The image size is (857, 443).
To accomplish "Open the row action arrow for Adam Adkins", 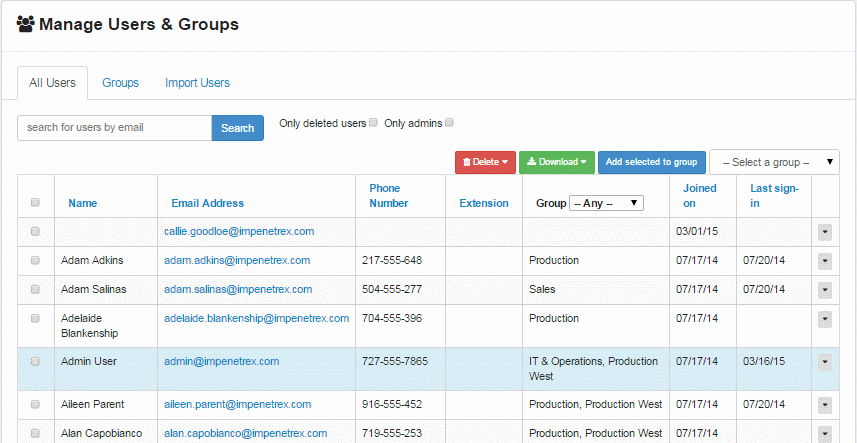I will coord(825,262).
